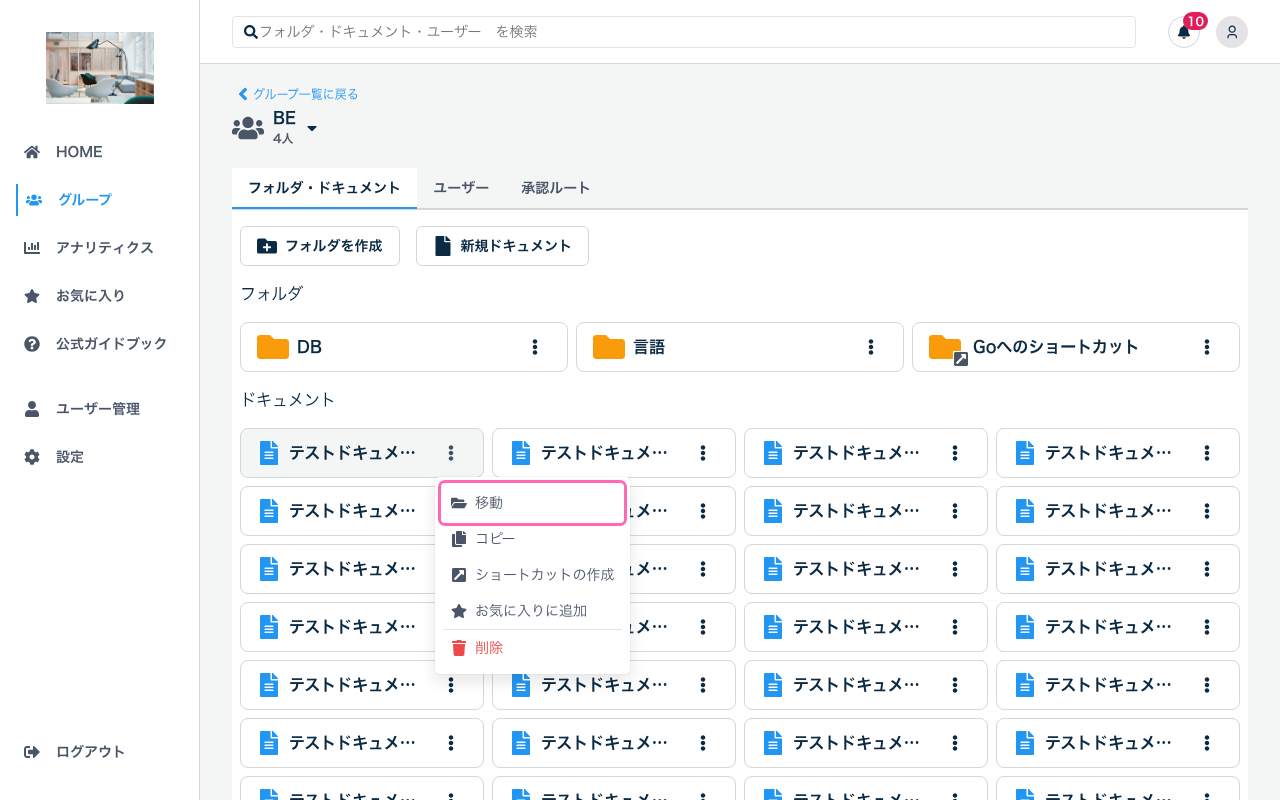Open the group members people icon beside BE
Image resolution: width=1280 pixels, height=800 pixels.
[247, 126]
